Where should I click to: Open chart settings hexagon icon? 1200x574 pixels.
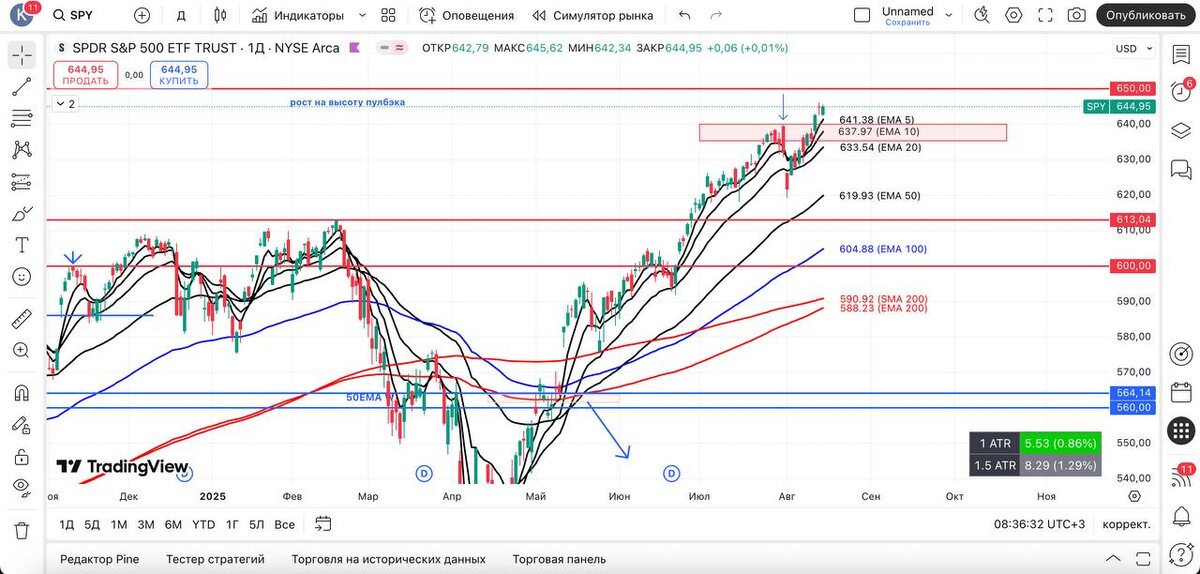click(x=1014, y=15)
